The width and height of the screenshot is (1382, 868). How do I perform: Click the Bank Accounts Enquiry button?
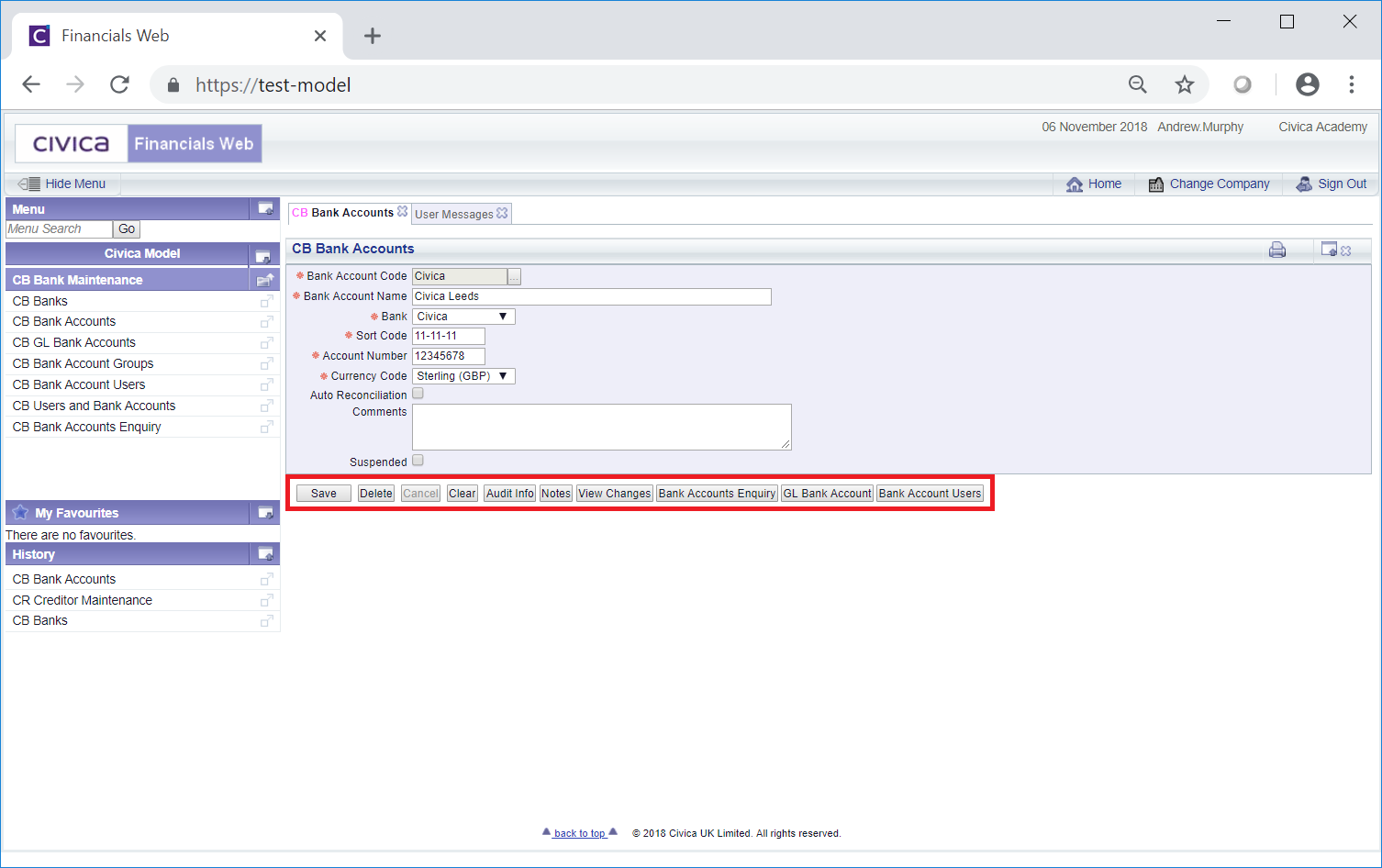click(717, 494)
